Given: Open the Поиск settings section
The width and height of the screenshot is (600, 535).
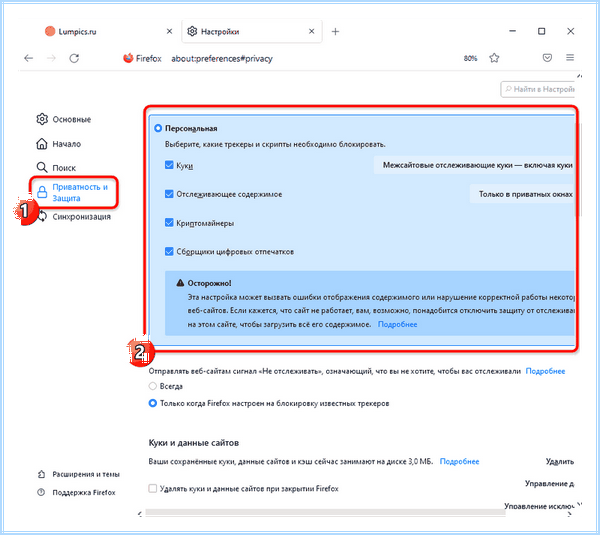Looking at the screenshot, I should (x=56, y=167).
